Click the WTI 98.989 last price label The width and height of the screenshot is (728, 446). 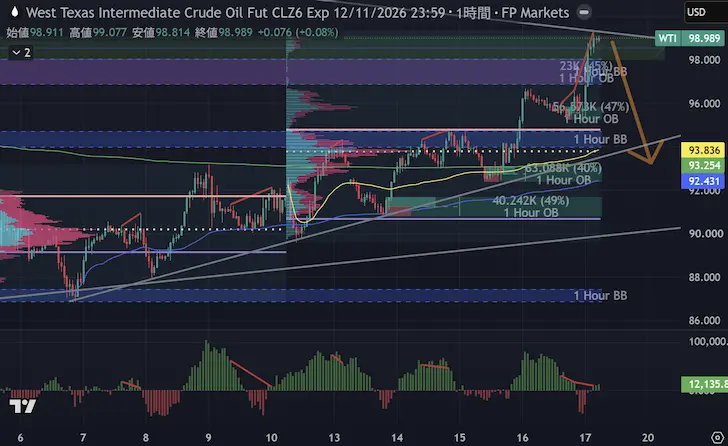point(689,38)
